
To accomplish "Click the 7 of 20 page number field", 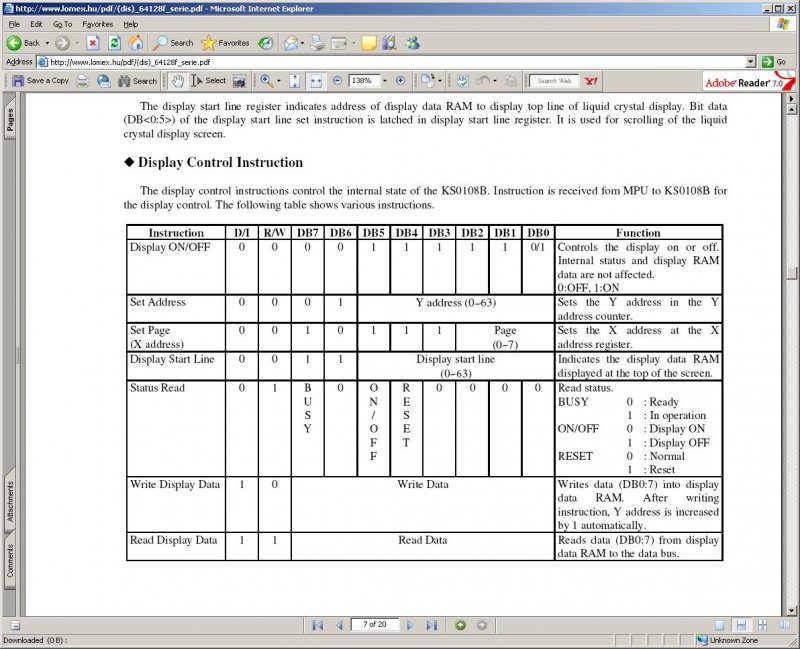I will point(375,625).
